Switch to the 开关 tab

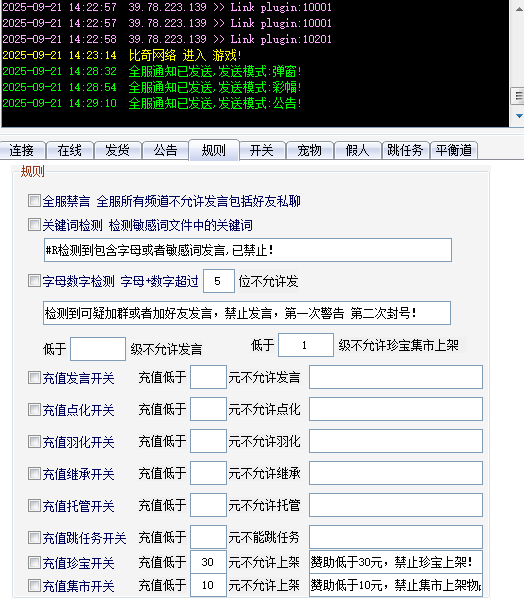click(x=262, y=150)
